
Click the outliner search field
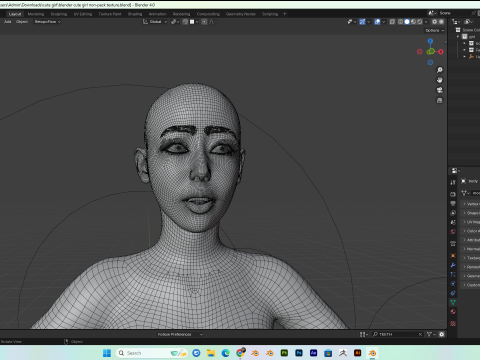397,334
